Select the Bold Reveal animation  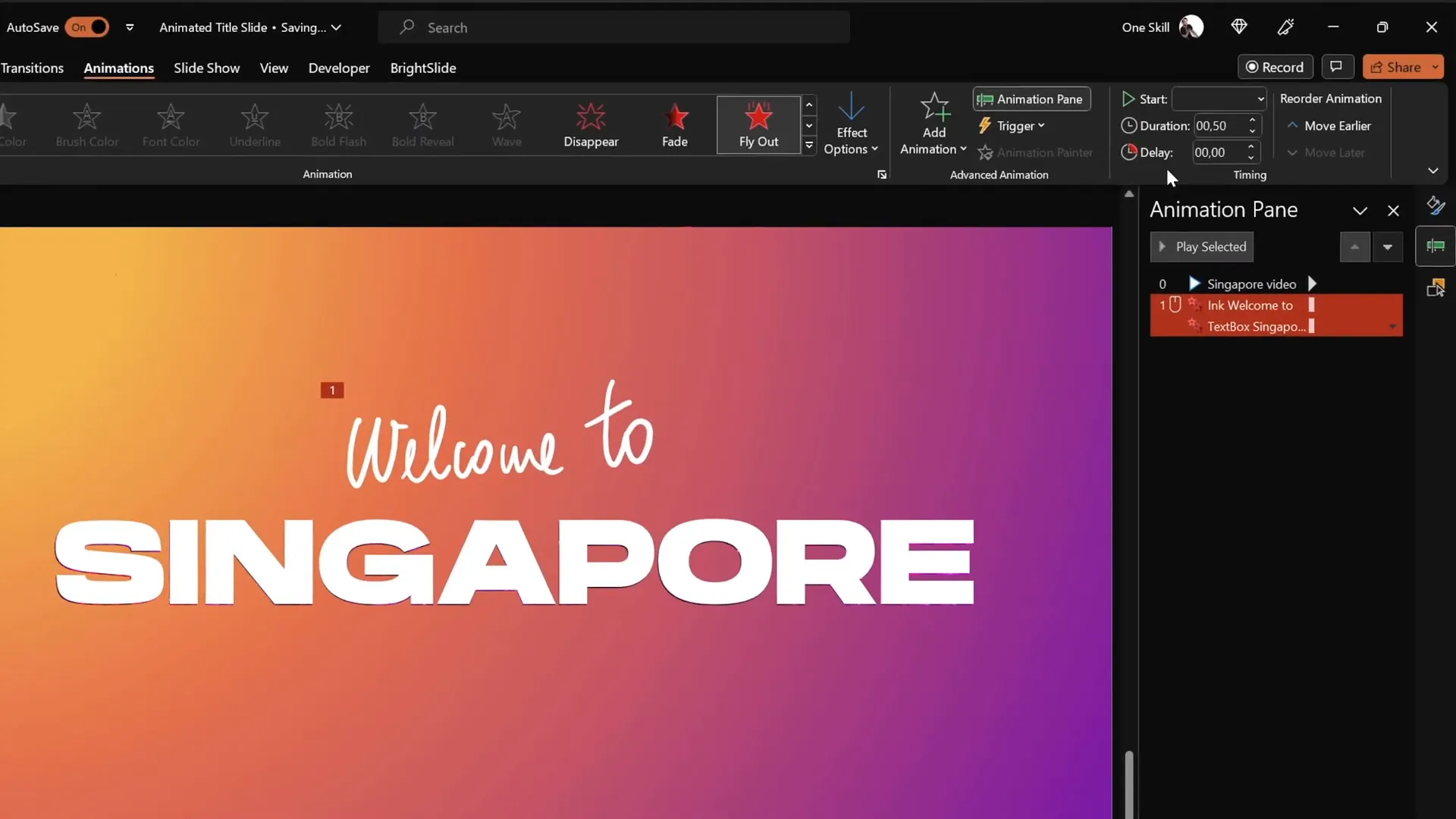click(422, 125)
